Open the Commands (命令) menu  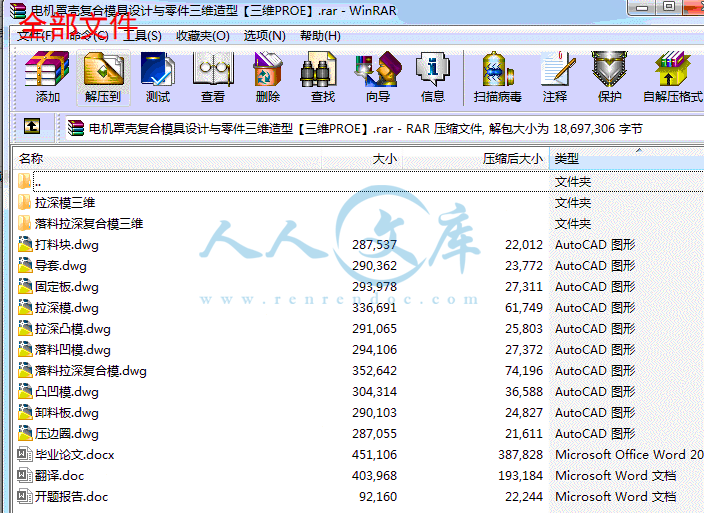click(89, 35)
